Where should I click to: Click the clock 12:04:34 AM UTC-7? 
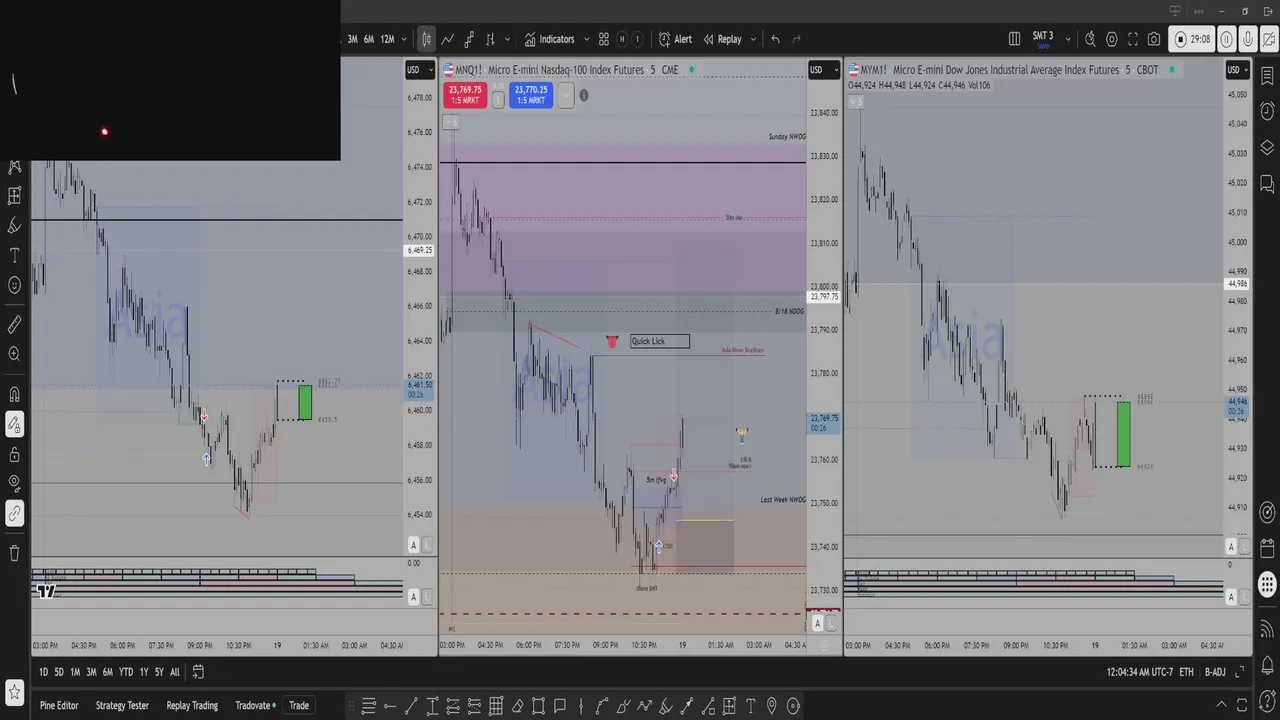coord(1140,672)
